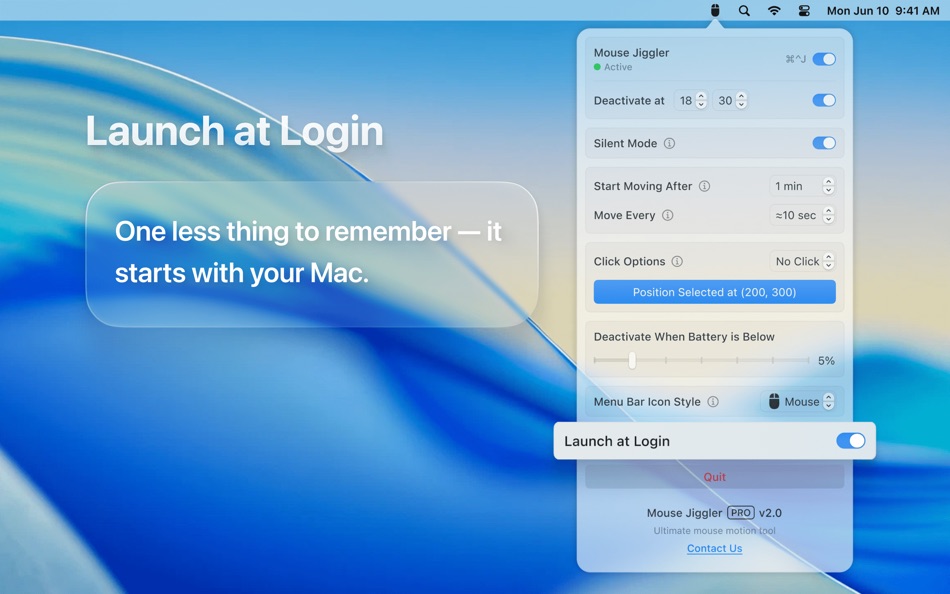Click the ⌘^J keyboard shortcut label
Viewport: 950px width, 594px height.
(796, 59)
